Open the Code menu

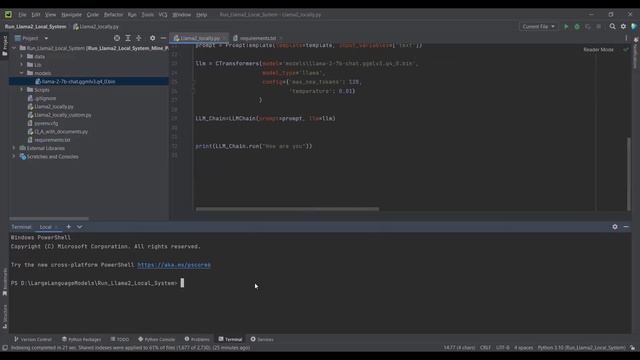click(93, 15)
